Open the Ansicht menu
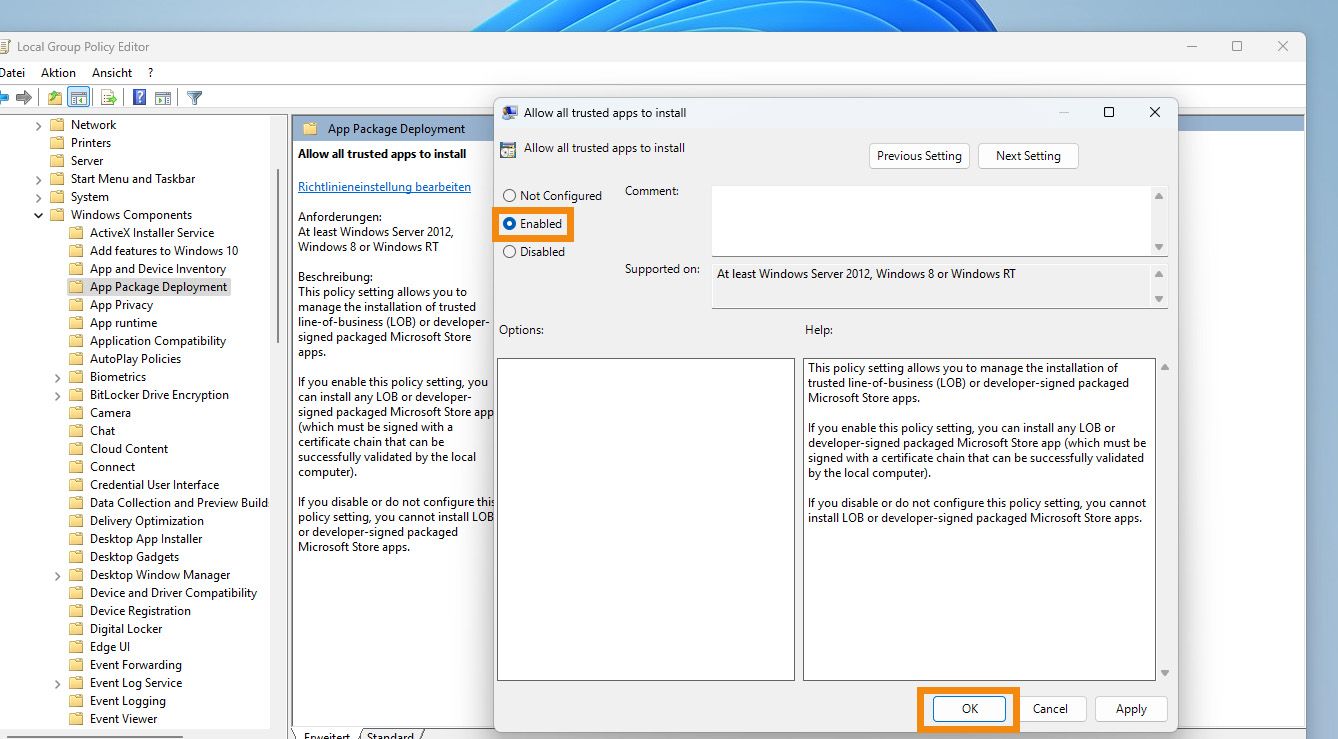Image resolution: width=1338 pixels, height=739 pixels. point(112,73)
